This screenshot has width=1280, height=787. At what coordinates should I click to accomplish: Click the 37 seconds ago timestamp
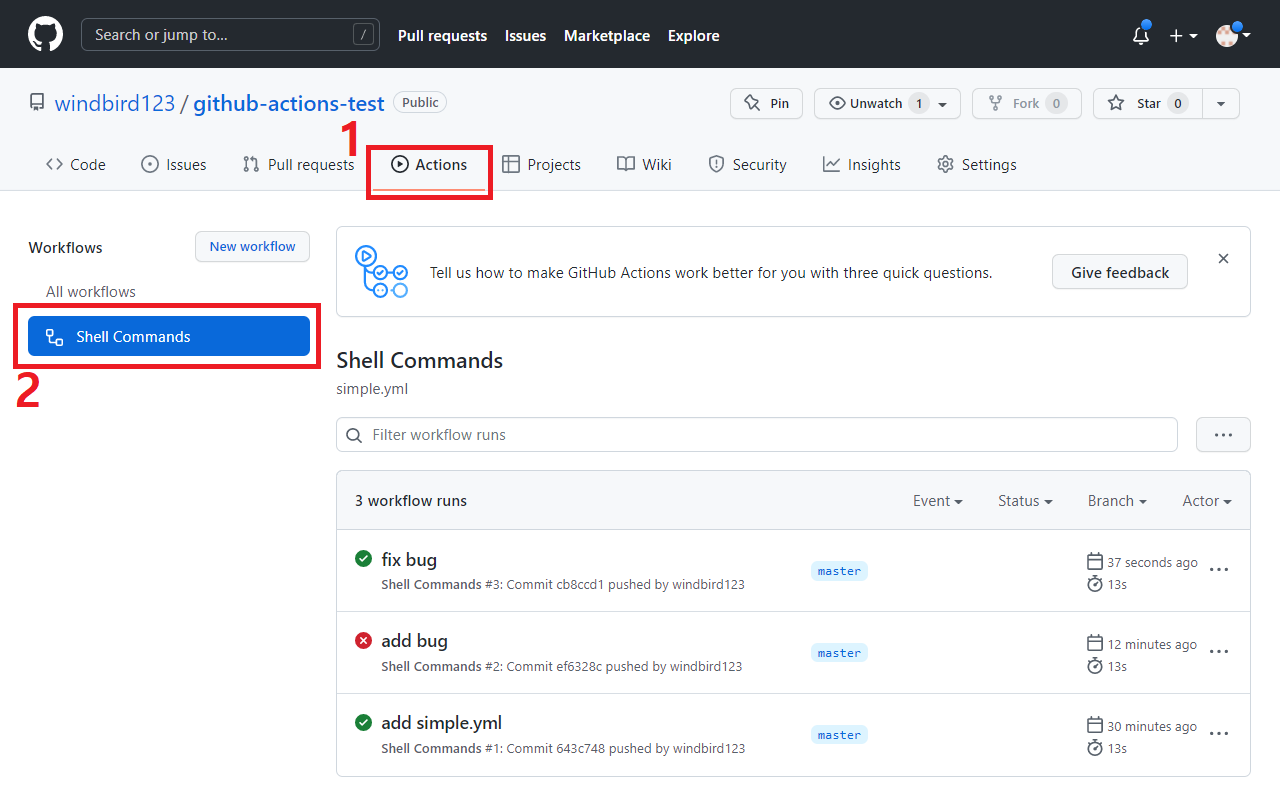1152,562
